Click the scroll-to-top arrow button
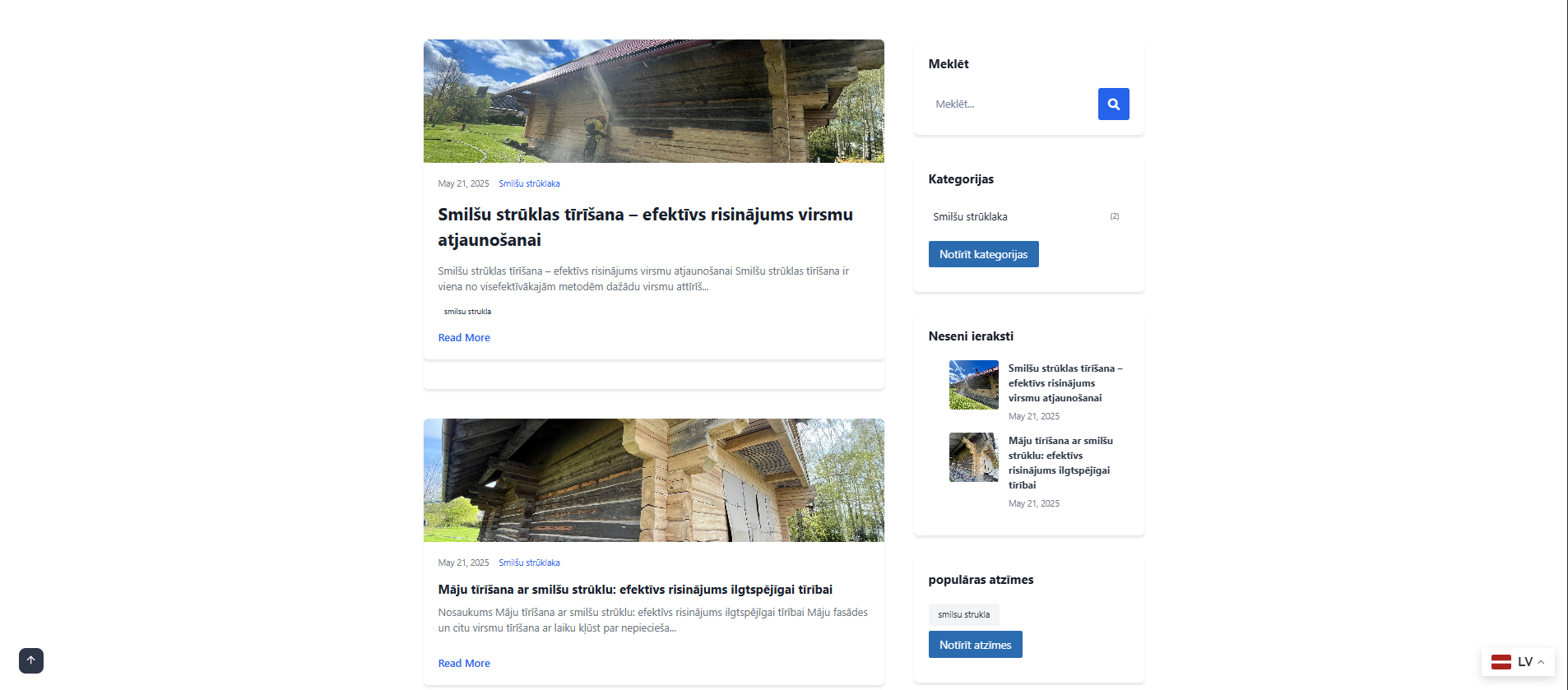The height and width of the screenshot is (690, 1568). (31, 660)
